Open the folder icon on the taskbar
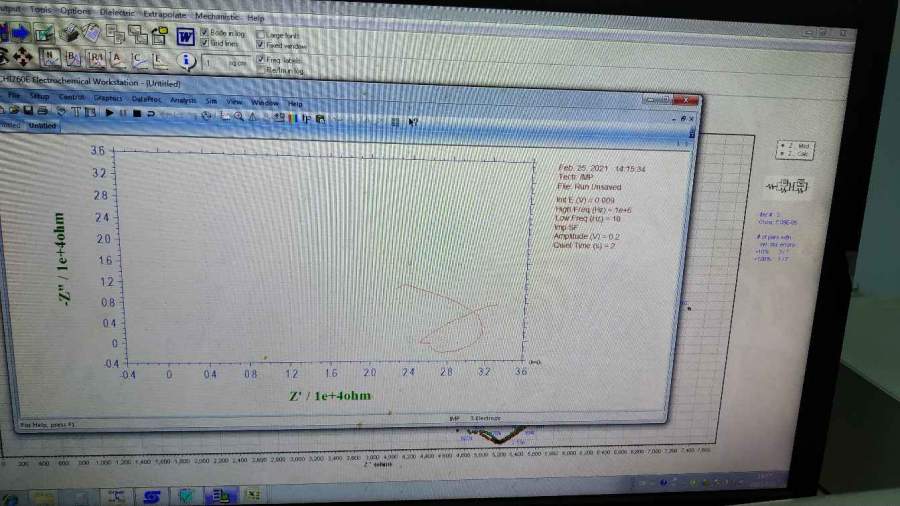 [45, 498]
